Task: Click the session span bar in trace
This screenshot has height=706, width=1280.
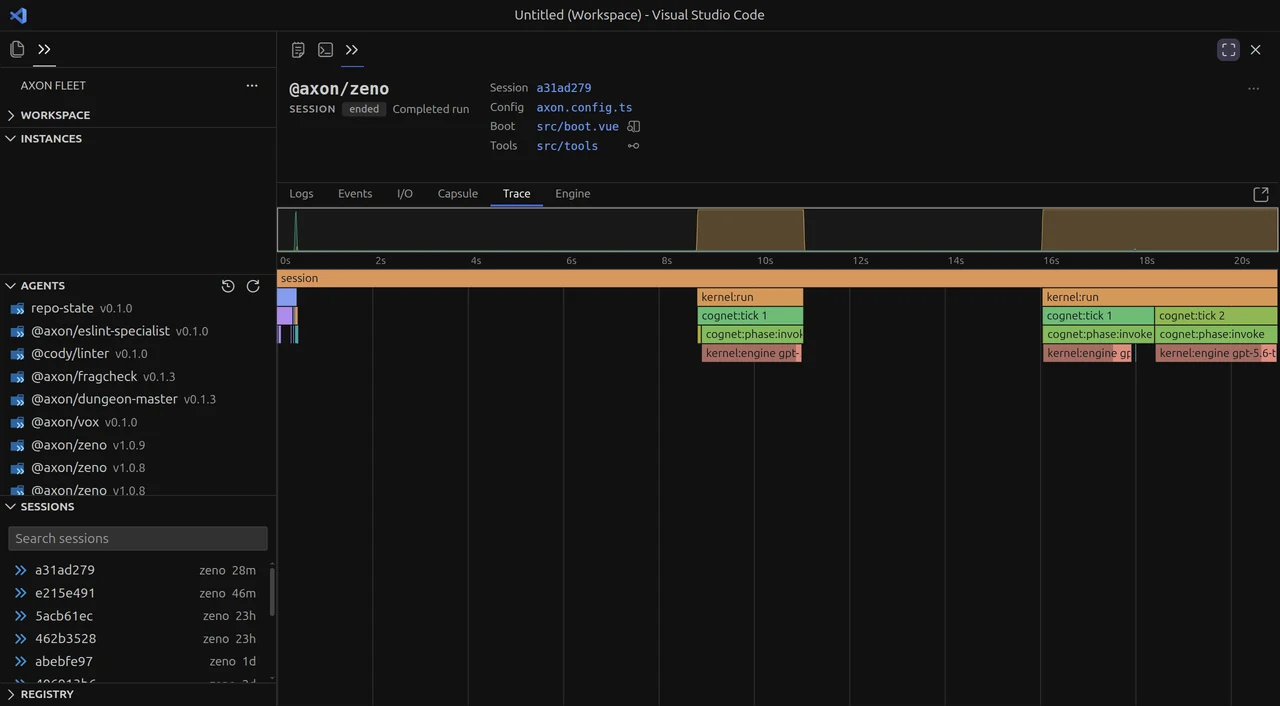Action: click(777, 278)
